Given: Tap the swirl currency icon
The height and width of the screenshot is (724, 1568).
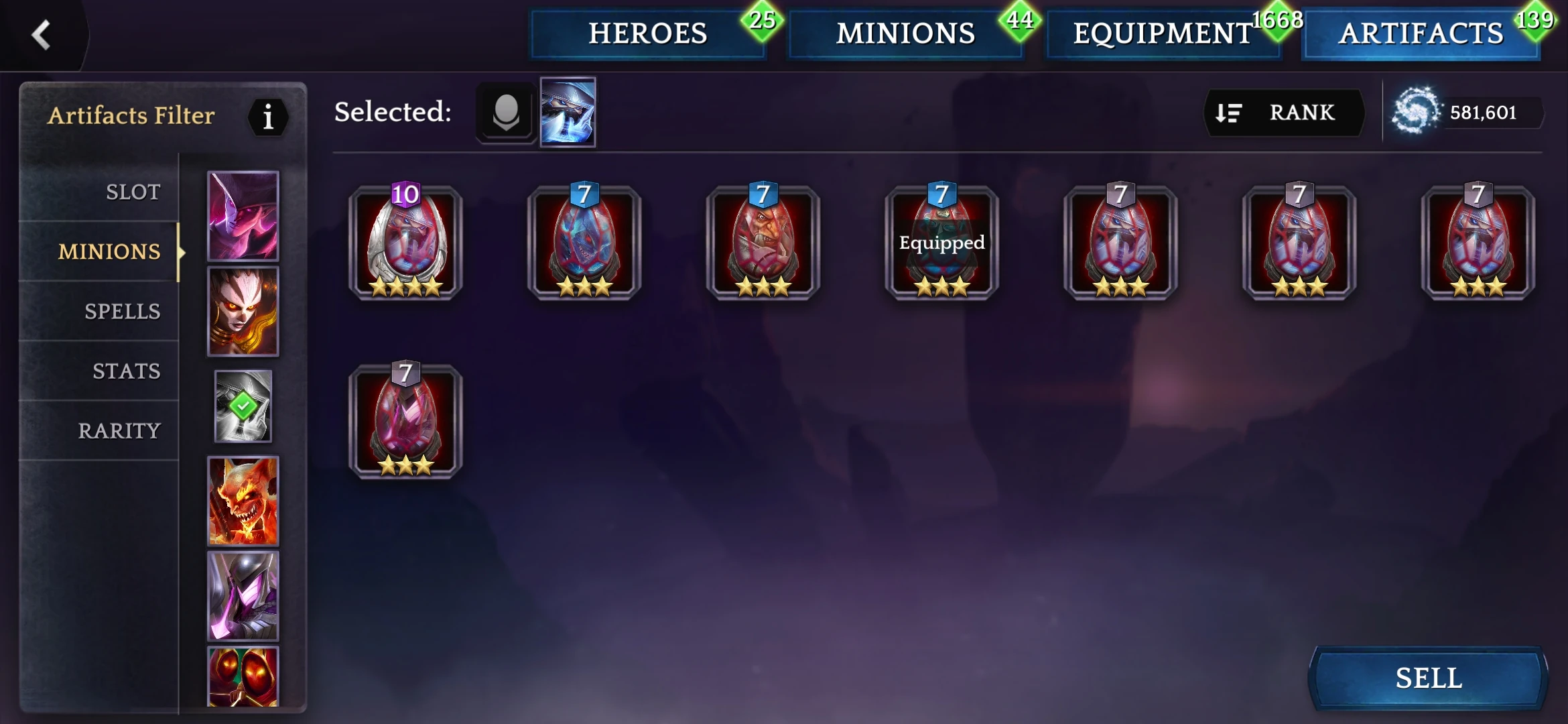Looking at the screenshot, I should coord(1415,111).
